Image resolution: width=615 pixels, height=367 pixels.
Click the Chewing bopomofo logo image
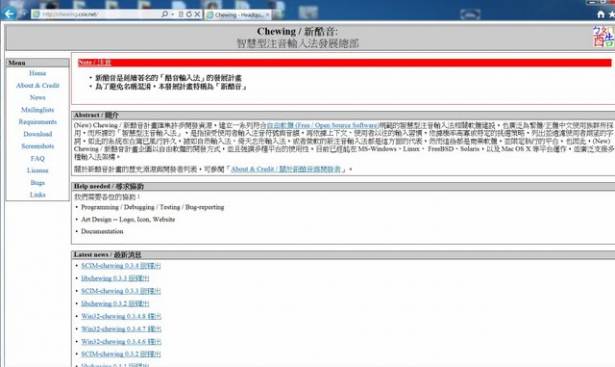click(603, 36)
